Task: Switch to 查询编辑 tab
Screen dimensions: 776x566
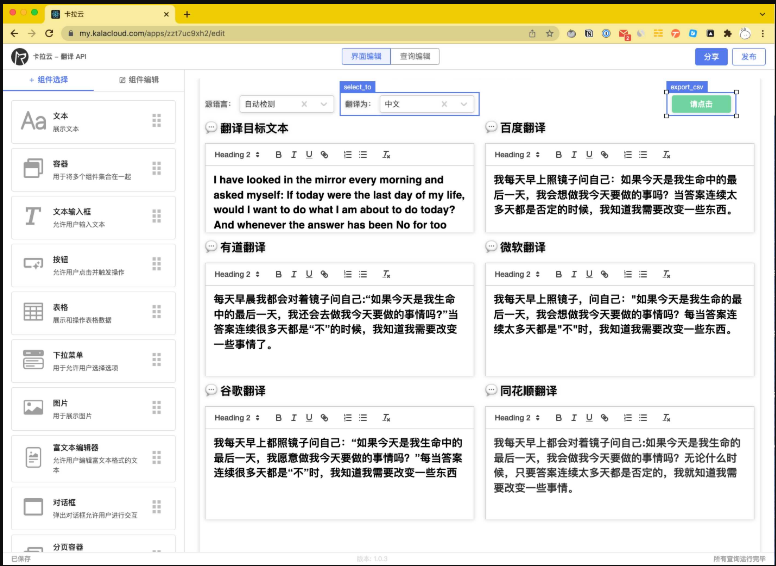Action: 415,56
